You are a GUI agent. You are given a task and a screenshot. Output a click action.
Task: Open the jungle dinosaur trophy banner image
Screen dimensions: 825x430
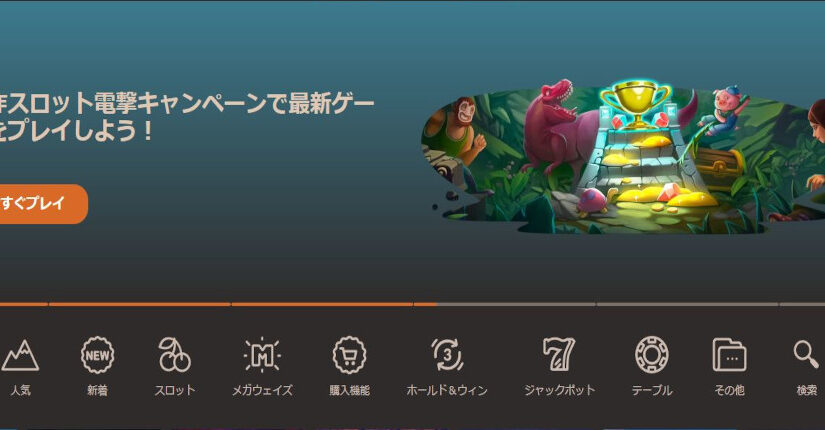(x=623, y=156)
